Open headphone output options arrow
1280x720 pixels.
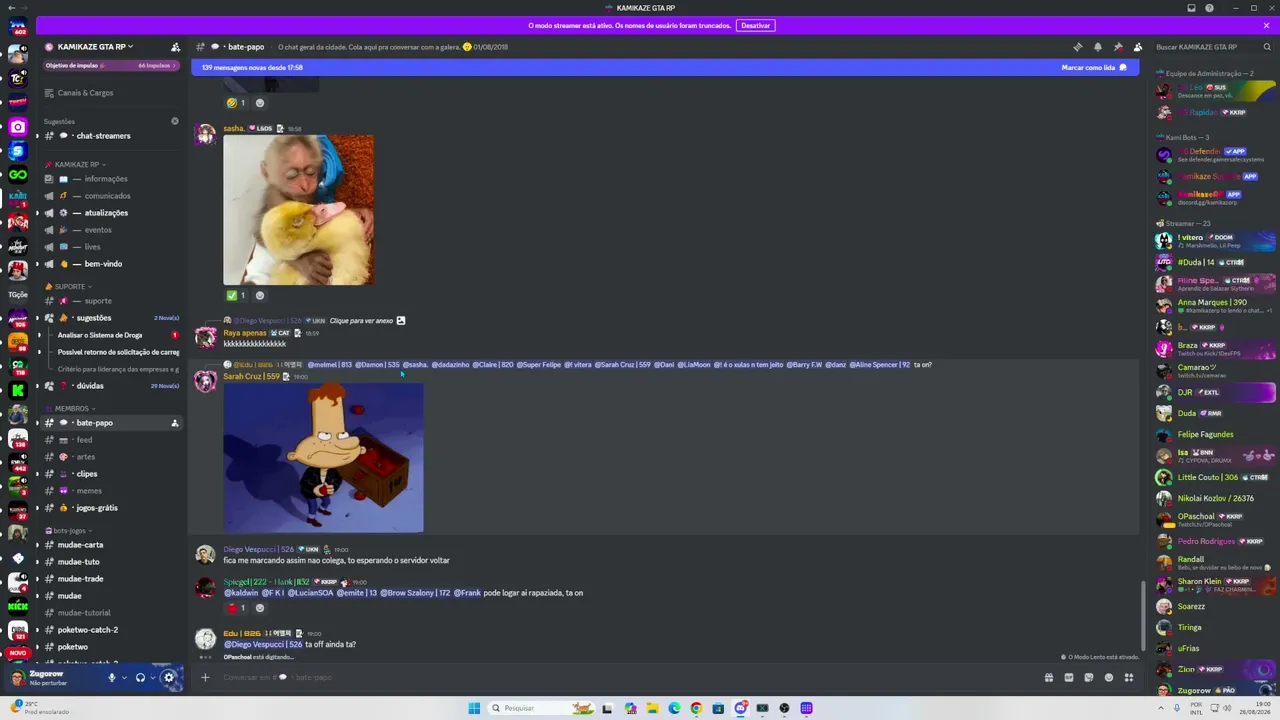[x=153, y=677]
